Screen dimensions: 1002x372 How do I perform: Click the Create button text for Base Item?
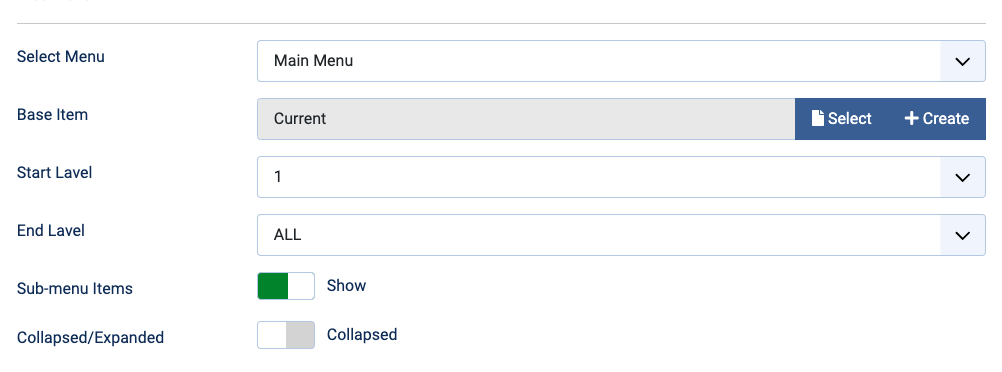pos(946,118)
